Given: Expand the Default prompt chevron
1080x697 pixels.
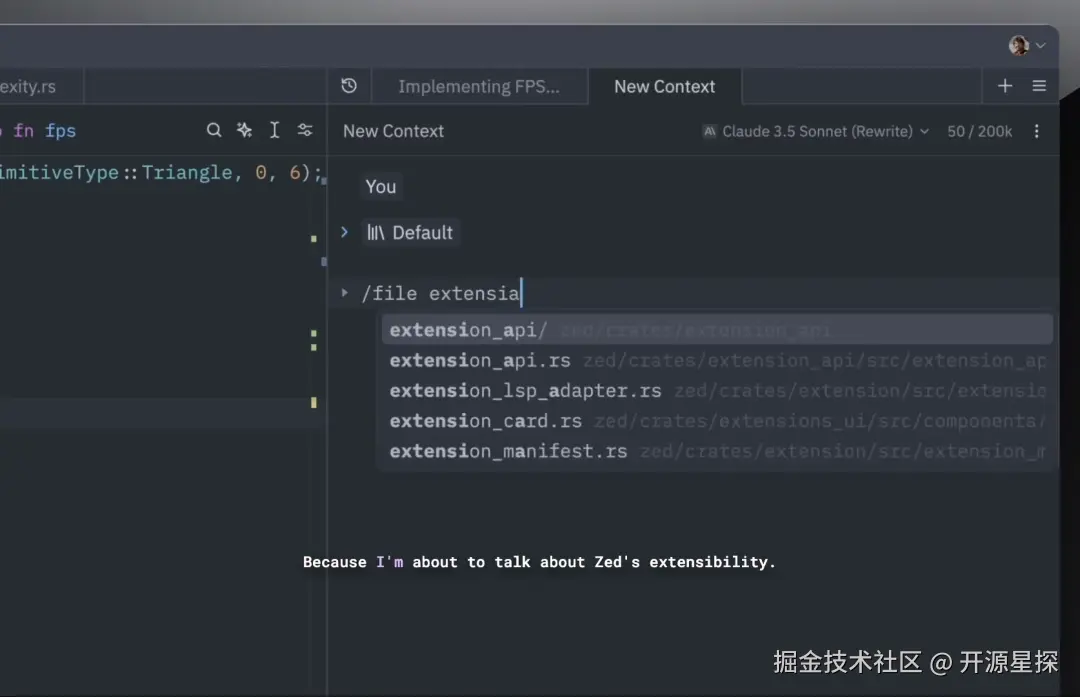Looking at the screenshot, I should click(x=344, y=232).
